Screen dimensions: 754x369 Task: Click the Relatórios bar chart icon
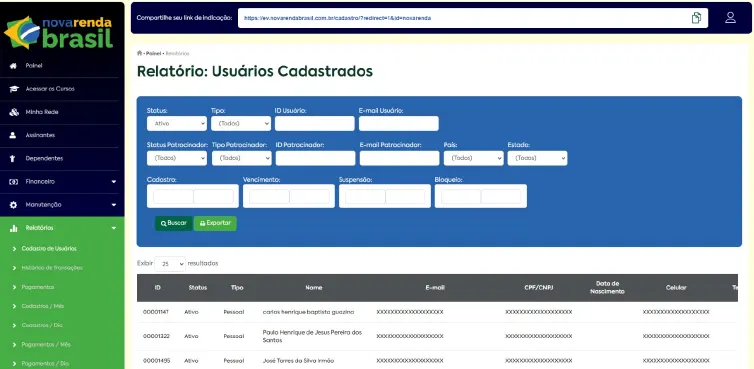coord(13,228)
